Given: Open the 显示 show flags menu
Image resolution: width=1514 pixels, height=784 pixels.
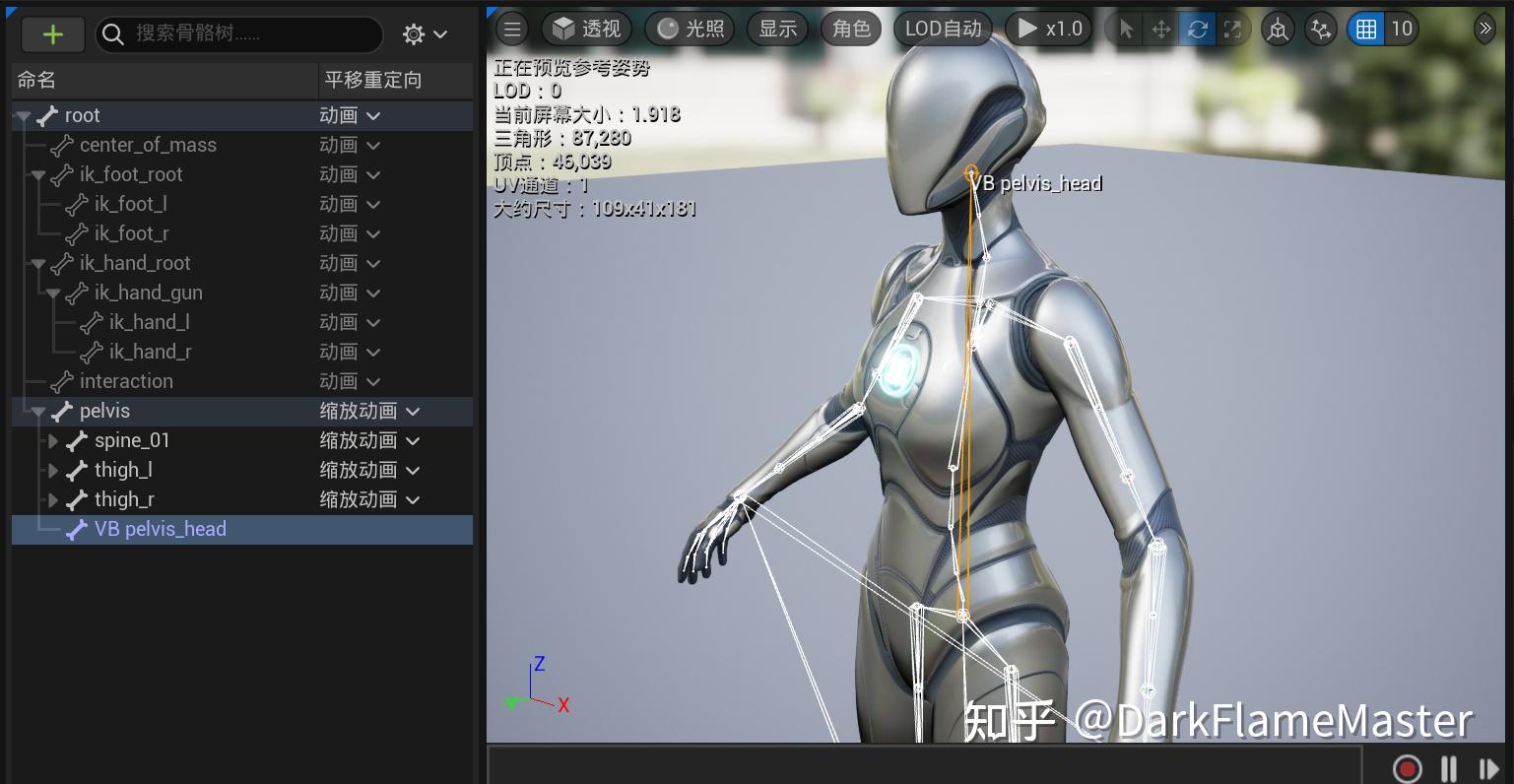Looking at the screenshot, I should [x=777, y=29].
